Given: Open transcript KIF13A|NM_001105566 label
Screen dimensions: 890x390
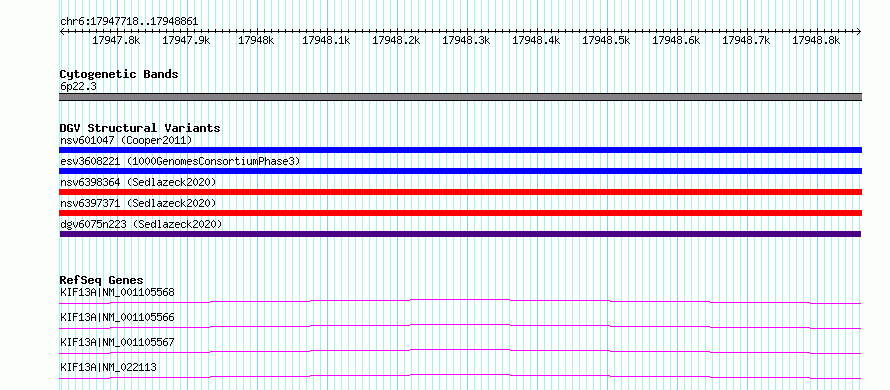Looking at the screenshot, I should 117,317.
